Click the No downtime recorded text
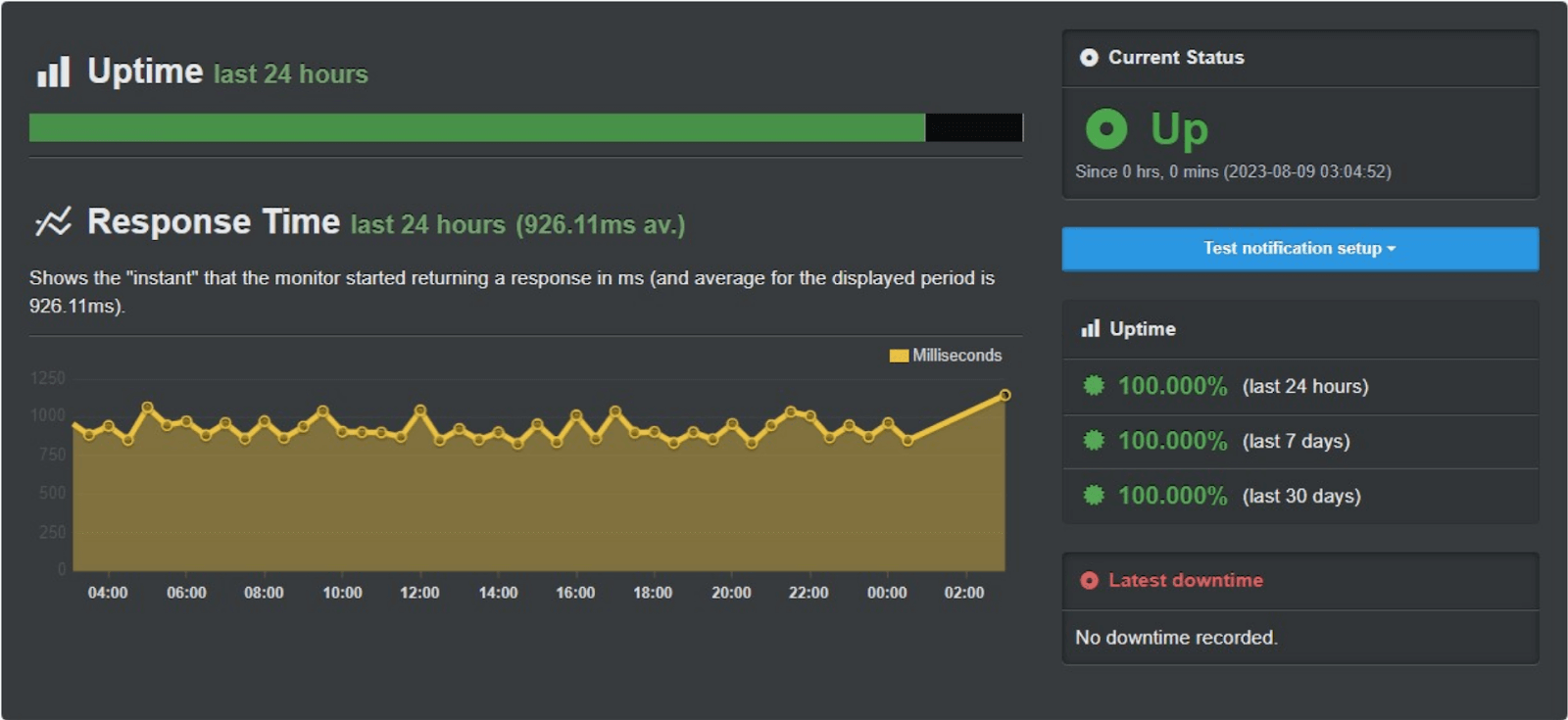Image resolution: width=1568 pixels, height=720 pixels. pos(1177,638)
